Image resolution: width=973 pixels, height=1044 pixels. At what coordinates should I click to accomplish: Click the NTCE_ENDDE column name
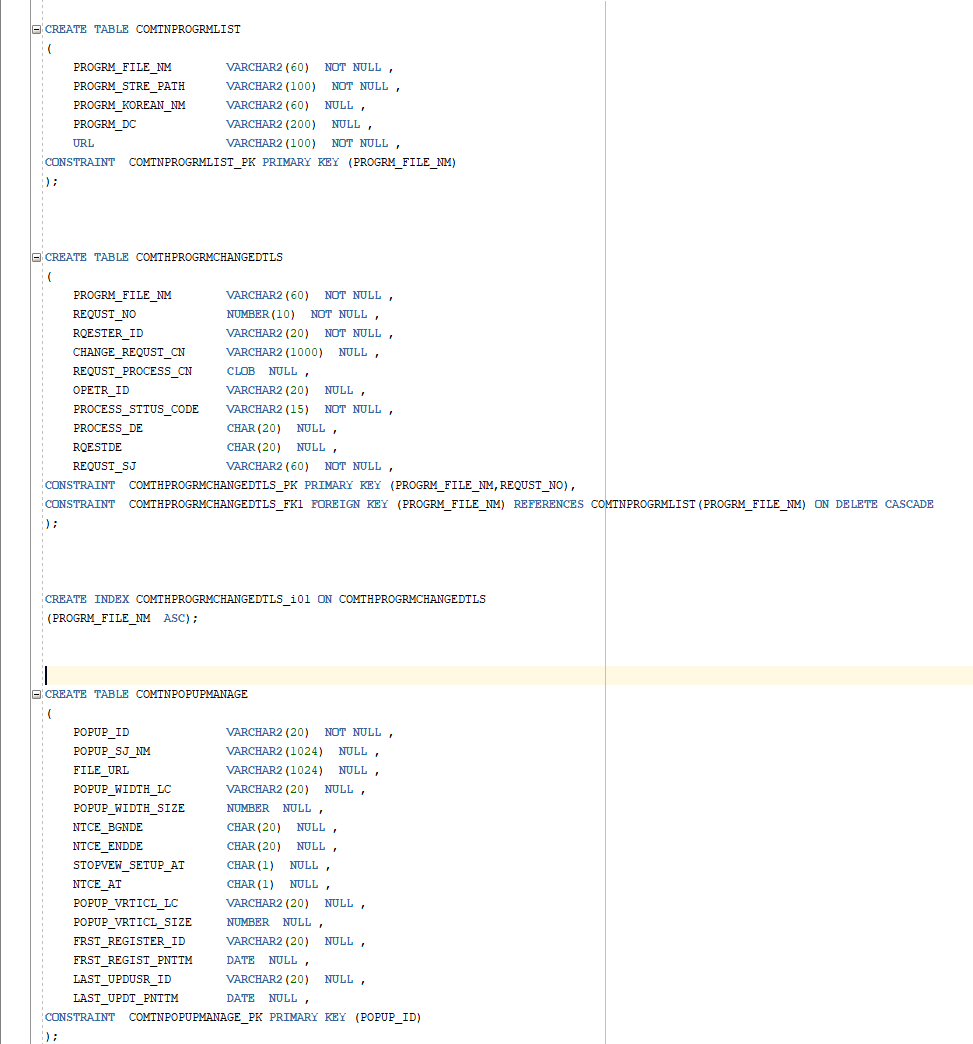tap(108, 846)
